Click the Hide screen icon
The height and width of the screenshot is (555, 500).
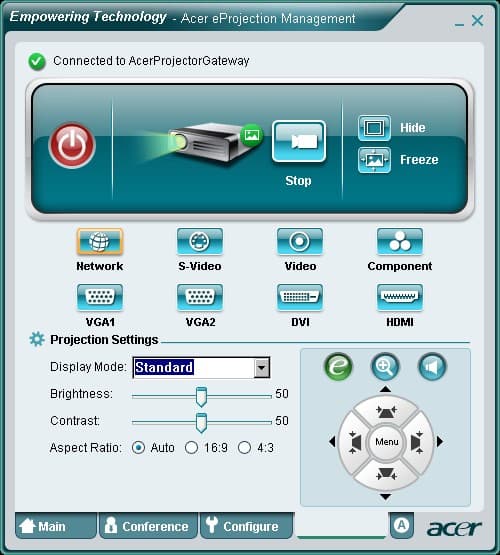pos(374,127)
